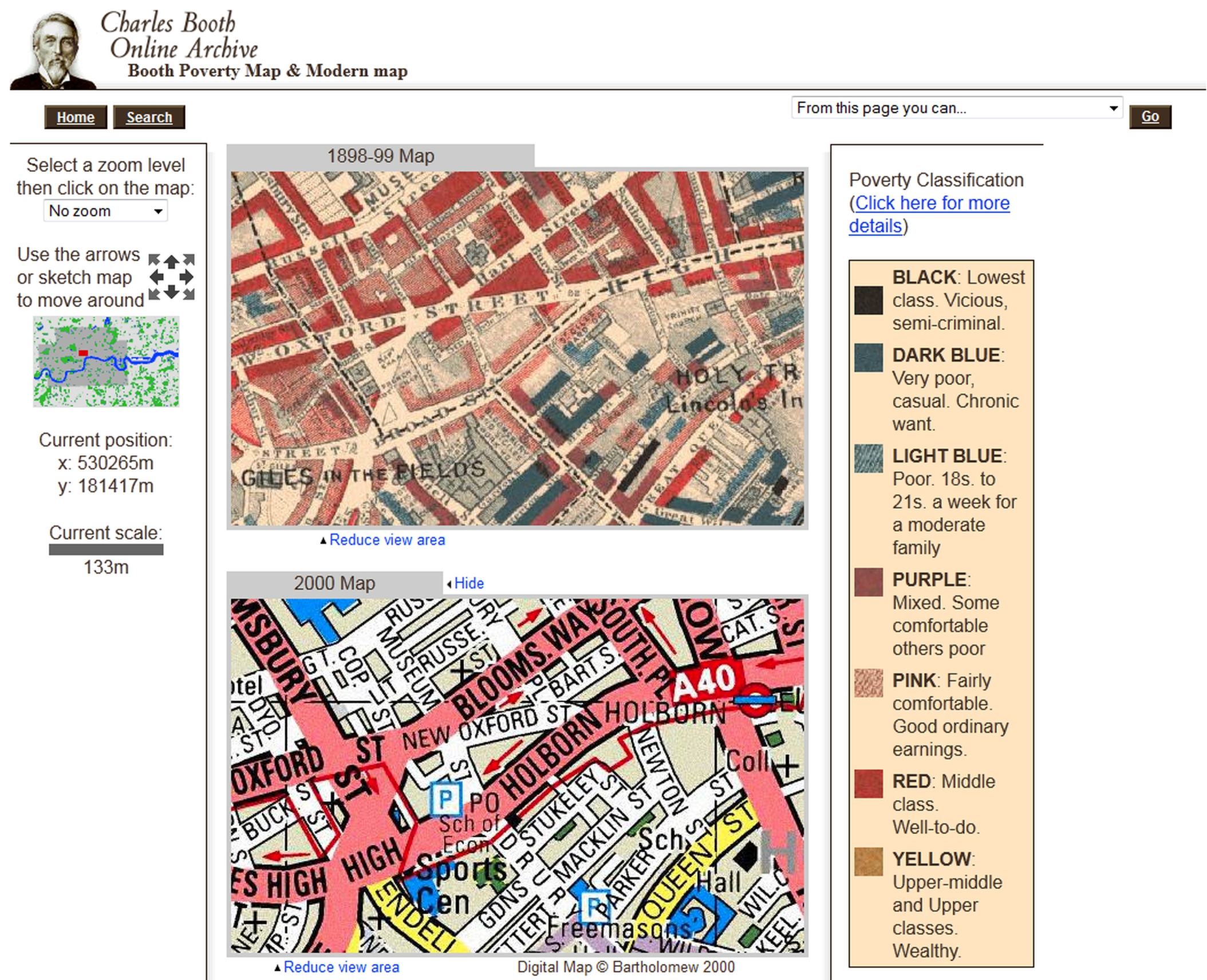Viewport: 1207px width, 980px height.
Task: Click the Yellow legend color swatch
Action: tap(869, 862)
